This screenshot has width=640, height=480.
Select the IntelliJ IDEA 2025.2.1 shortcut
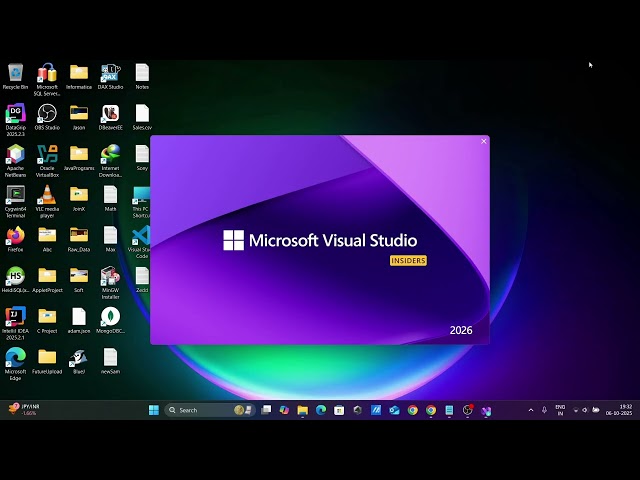click(x=16, y=324)
